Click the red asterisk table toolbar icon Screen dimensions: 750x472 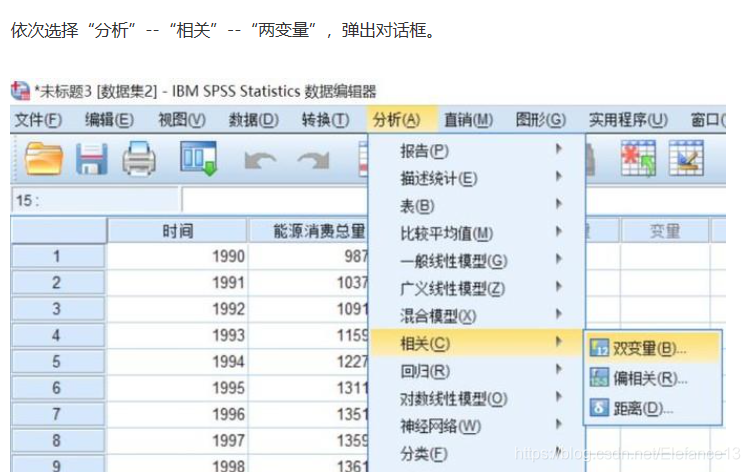tap(638, 158)
